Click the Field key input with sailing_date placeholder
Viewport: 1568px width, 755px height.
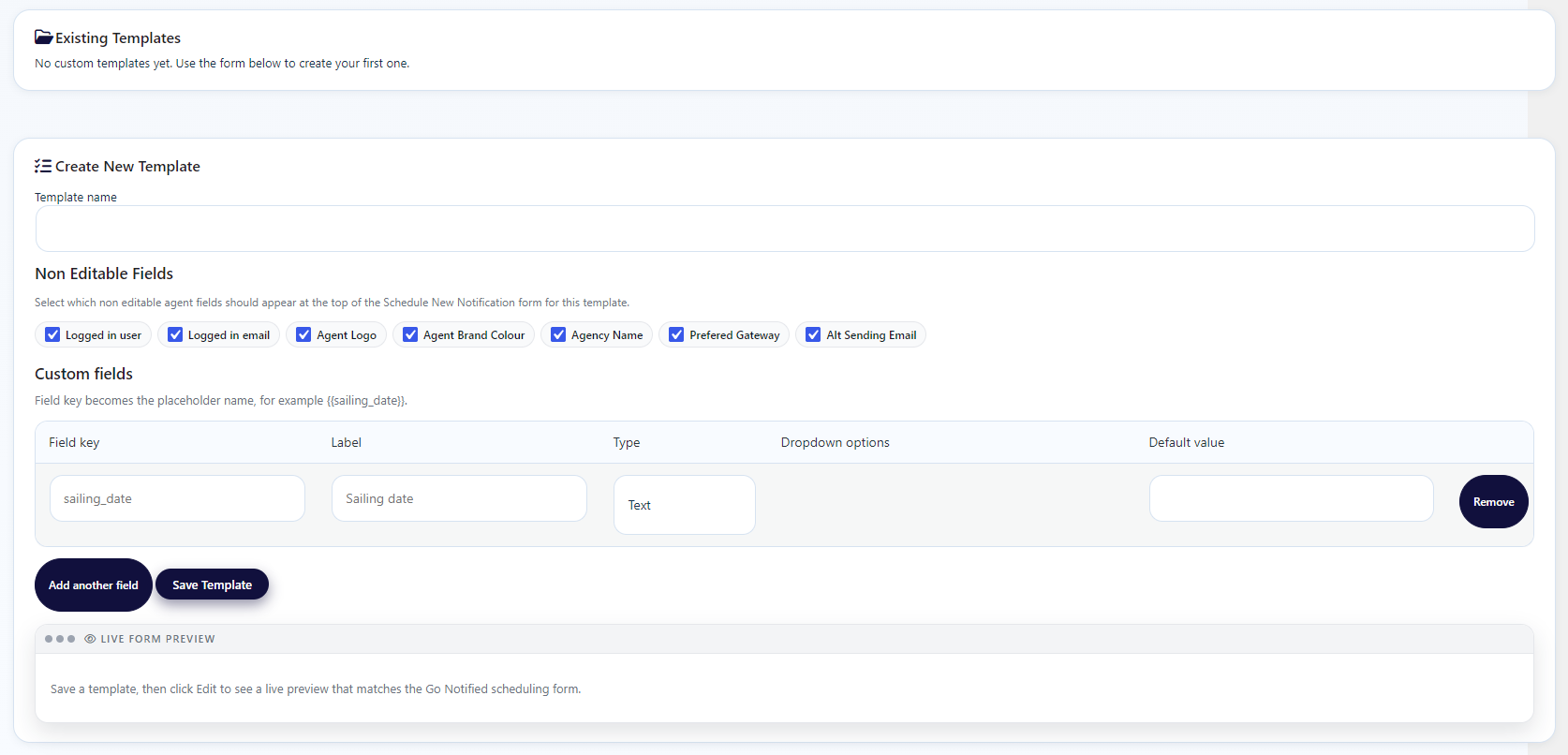click(x=177, y=498)
